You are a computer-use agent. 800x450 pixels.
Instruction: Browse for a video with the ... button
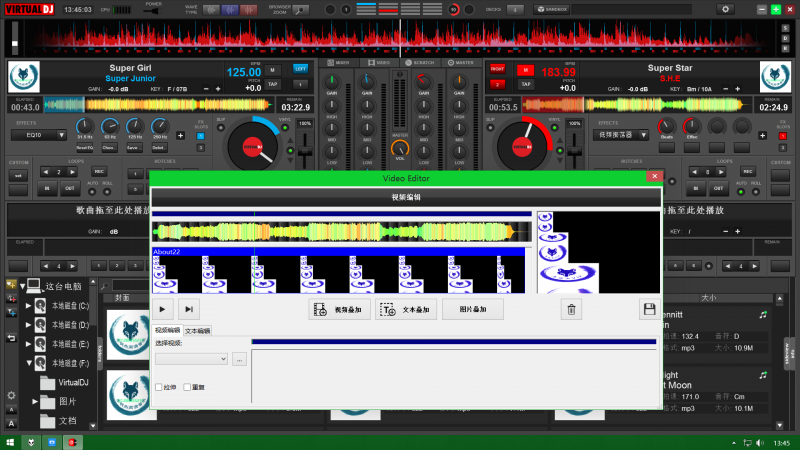pyautogui.click(x=239, y=359)
